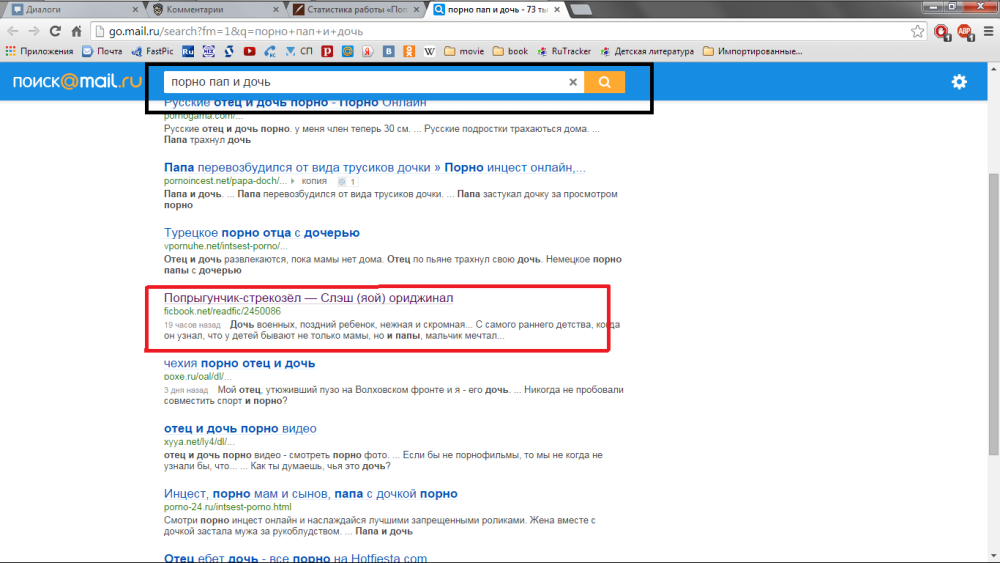Open the search settings gear icon

(x=959, y=82)
